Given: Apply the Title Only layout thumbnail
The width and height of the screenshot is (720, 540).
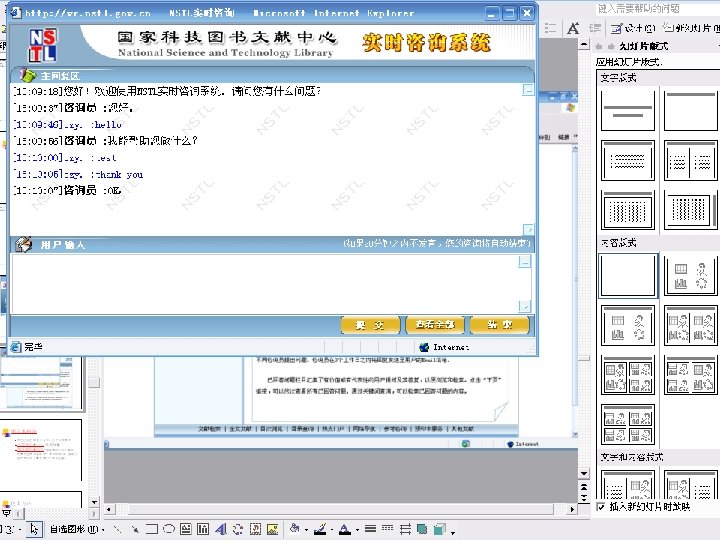Looking at the screenshot, I should 691,110.
